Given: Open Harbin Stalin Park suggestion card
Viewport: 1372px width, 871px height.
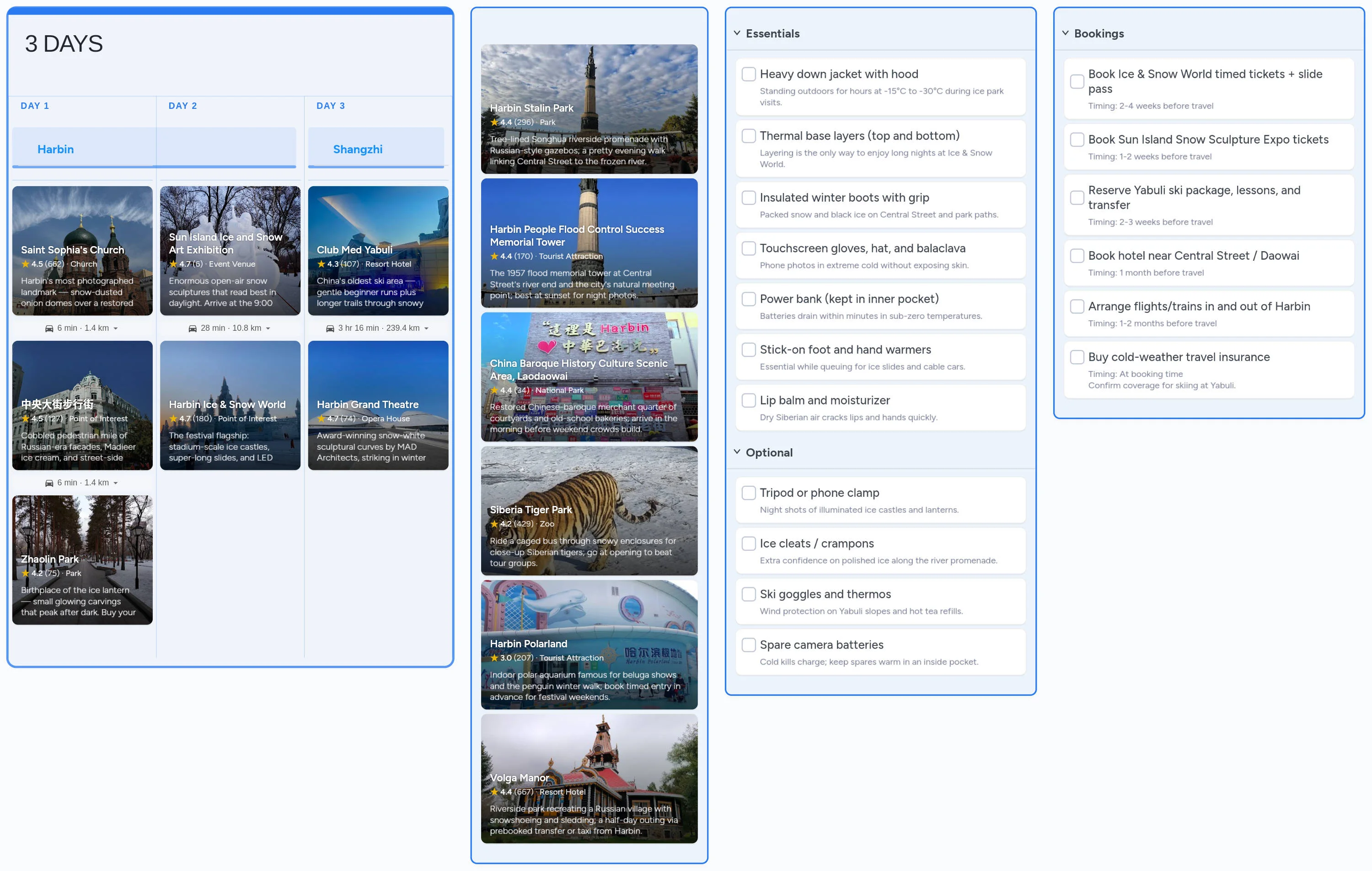Looking at the screenshot, I should point(589,109).
